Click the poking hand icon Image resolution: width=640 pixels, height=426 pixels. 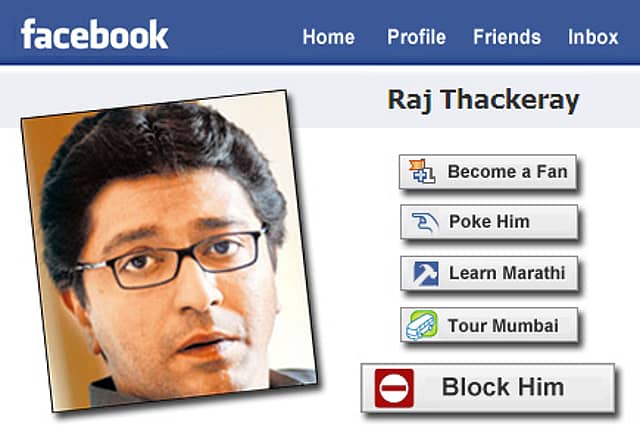pos(425,223)
